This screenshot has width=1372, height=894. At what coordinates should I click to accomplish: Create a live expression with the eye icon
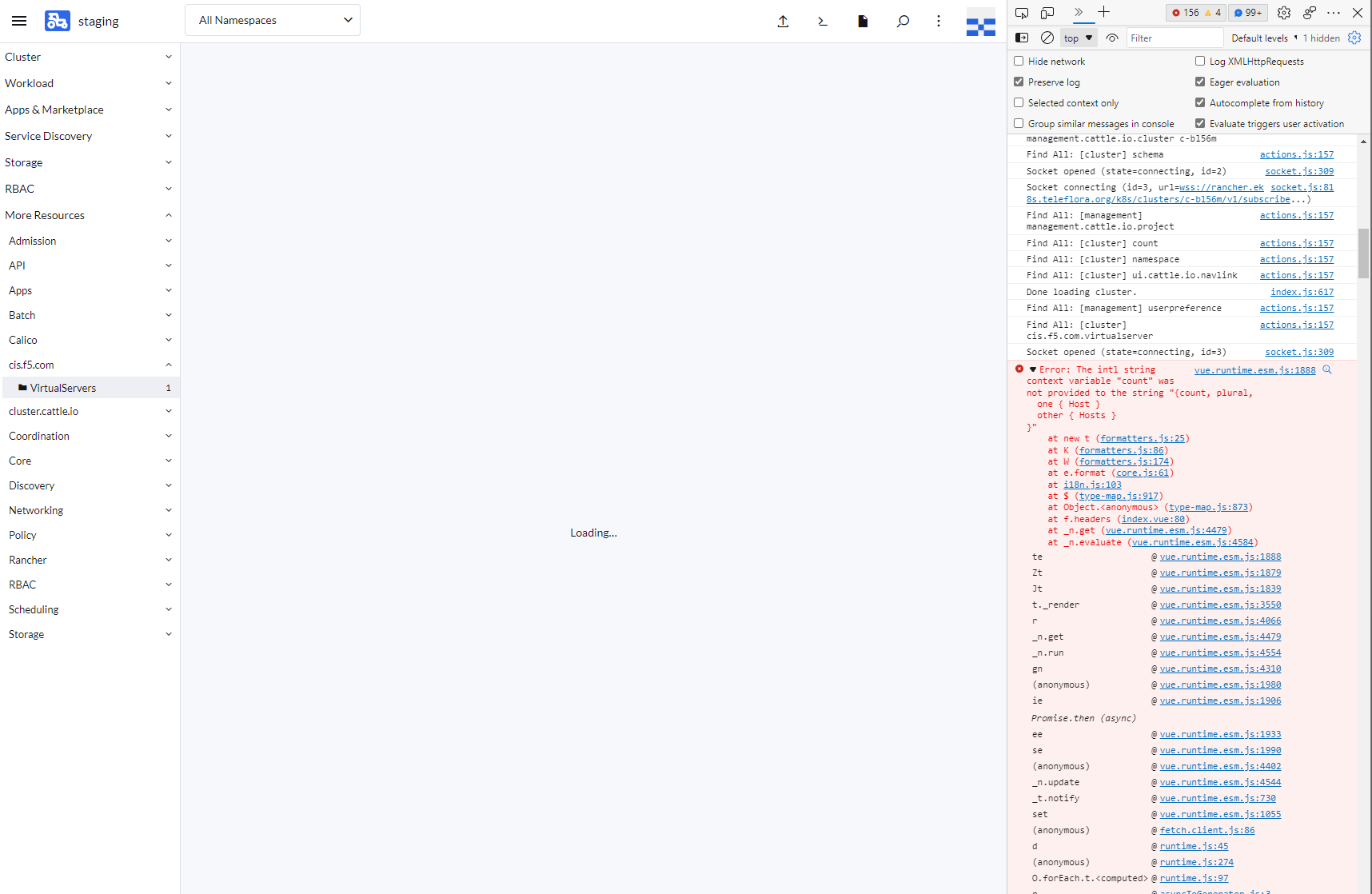click(1111, 38)
